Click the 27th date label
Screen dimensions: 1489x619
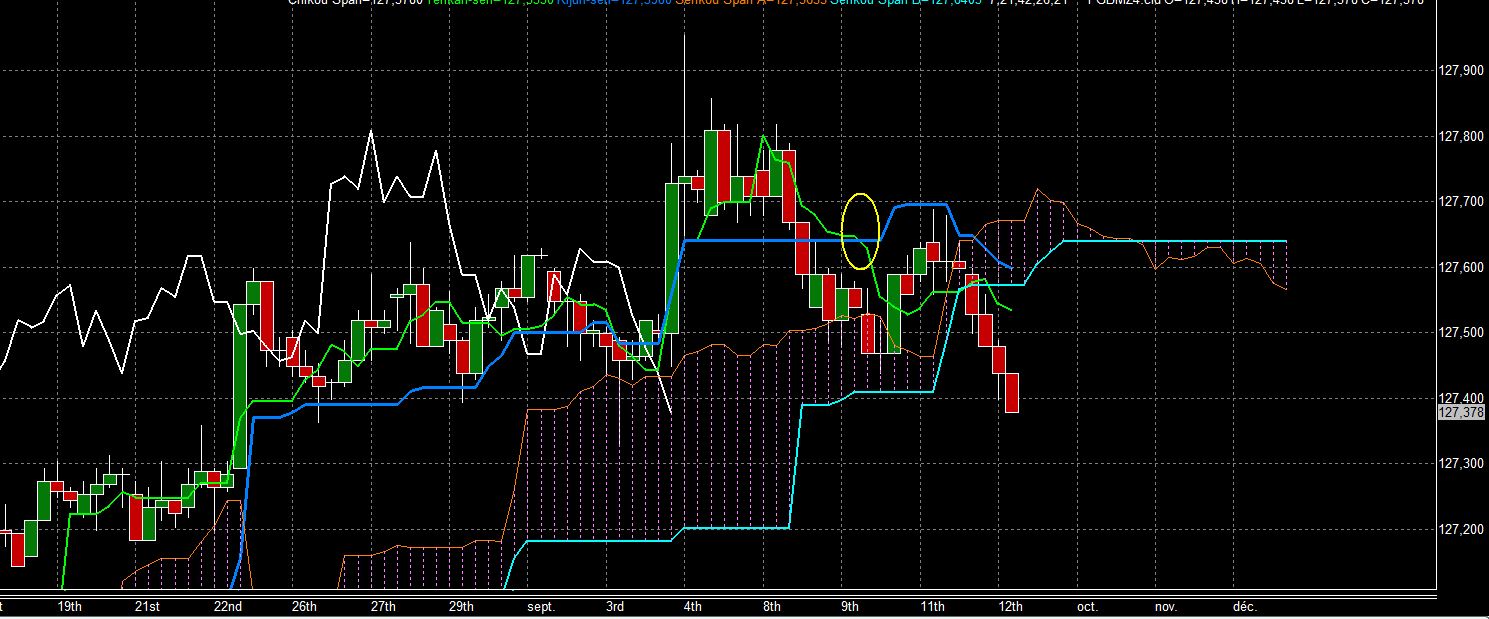(383, 607)
